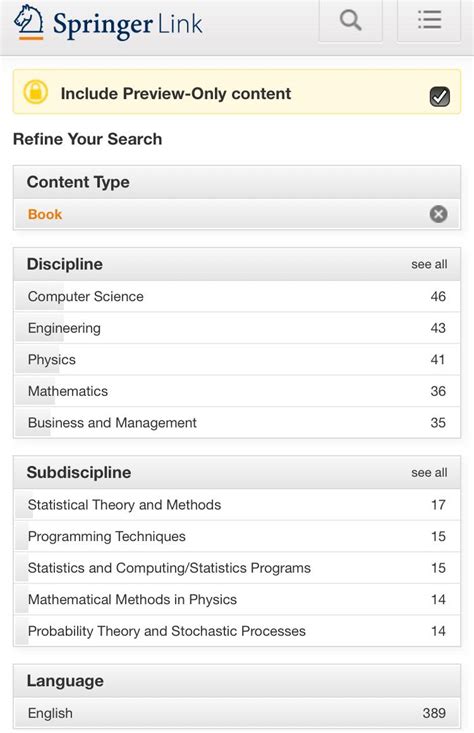This screenshot has height=733, width=474.
Task: Click the SpringerLink horse logo
Action: [29, 22]
